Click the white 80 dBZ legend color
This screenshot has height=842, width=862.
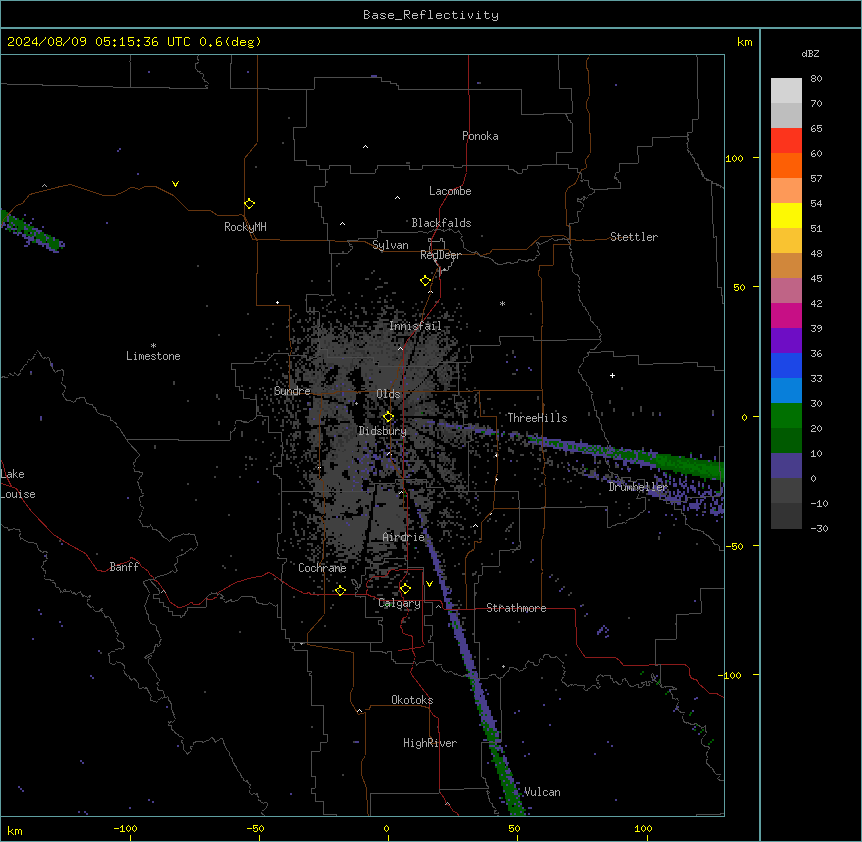(x=786, y=91)
